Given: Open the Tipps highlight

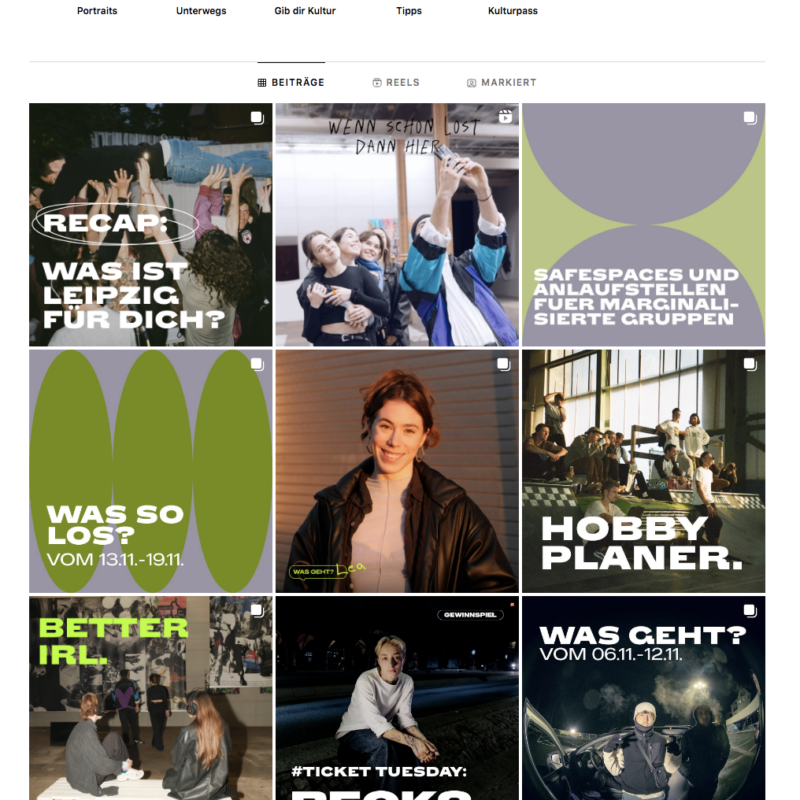Looking at the screenshot, I should pyautogui.click(x=409, y=11).
